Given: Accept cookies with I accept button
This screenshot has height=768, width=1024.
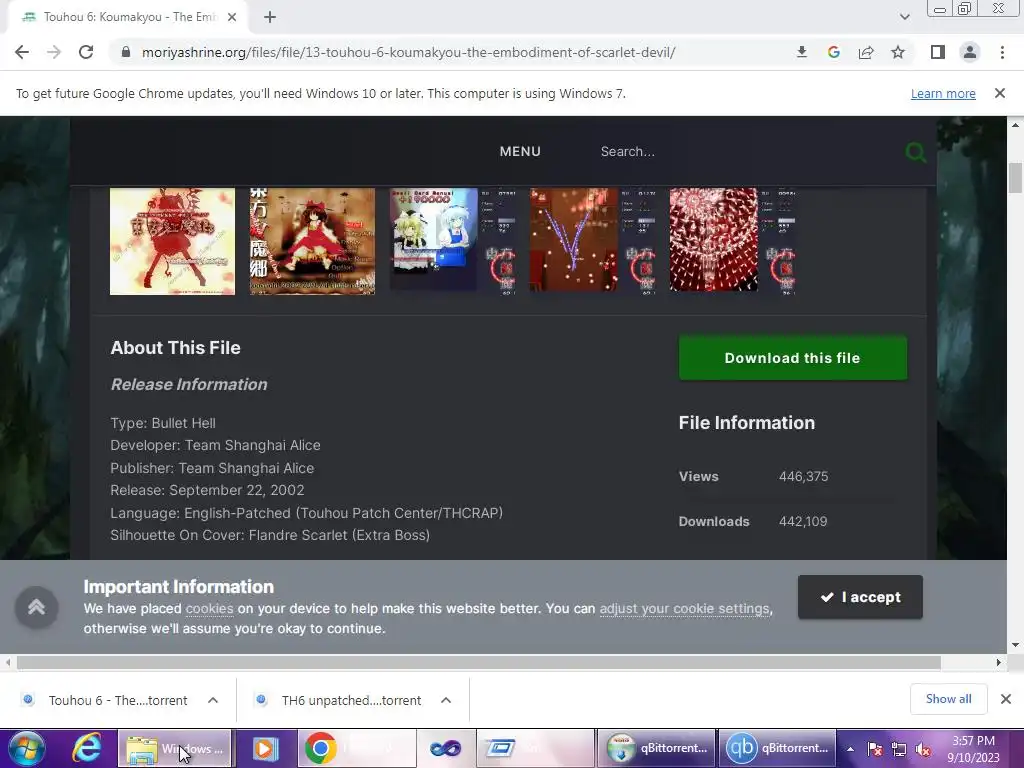Looking at the screenshot, I should coord(860,597).
